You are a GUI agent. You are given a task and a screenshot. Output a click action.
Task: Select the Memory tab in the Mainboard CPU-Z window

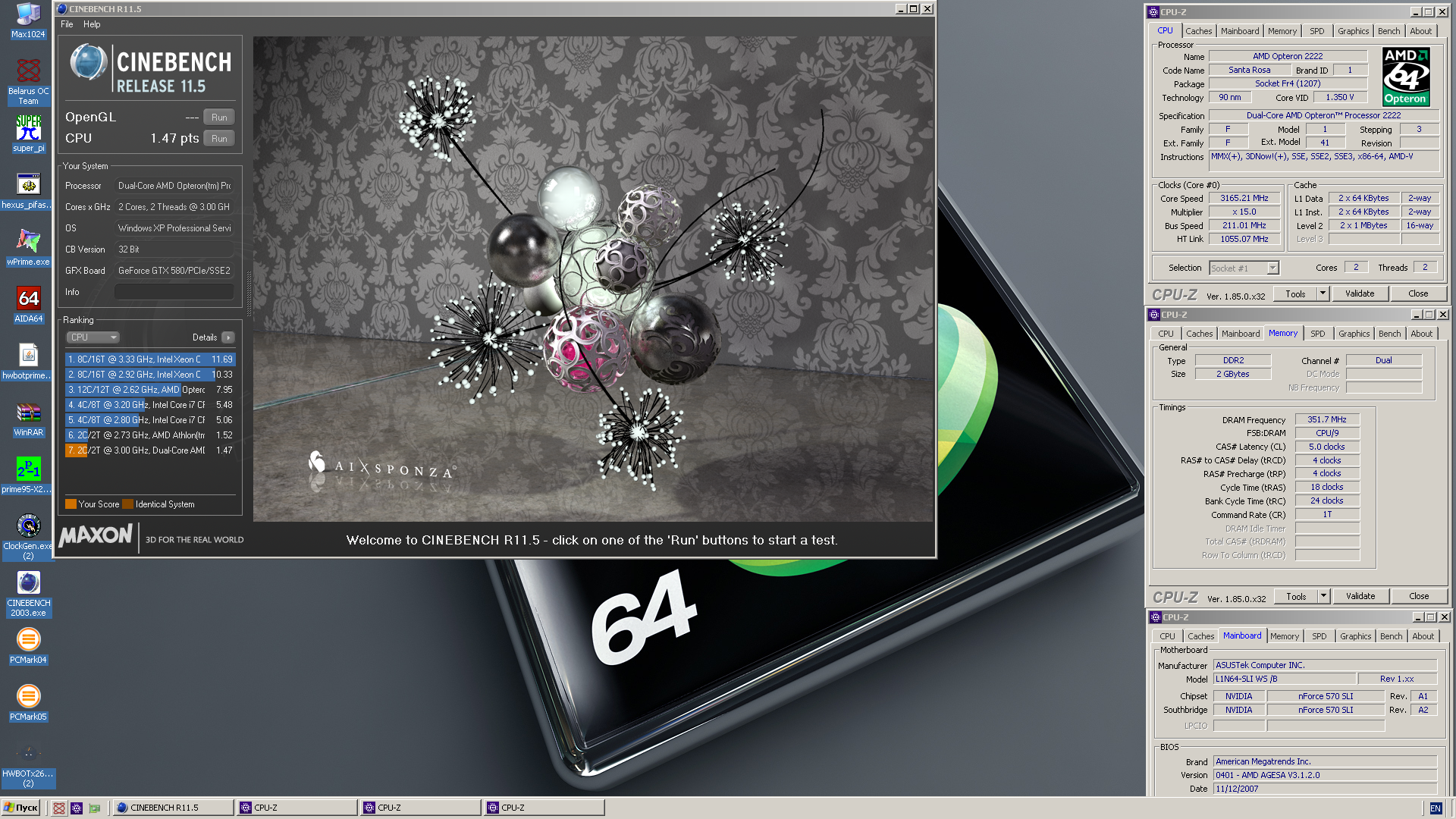[x=1284, y=636]
